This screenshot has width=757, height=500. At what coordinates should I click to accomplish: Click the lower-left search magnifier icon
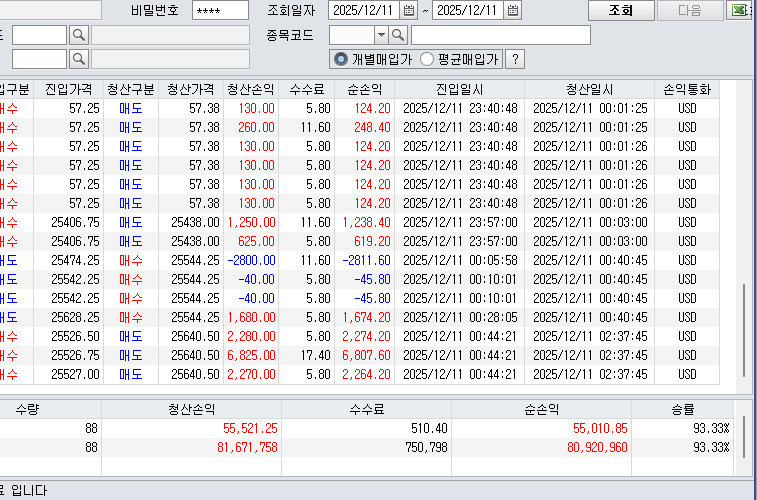(x=79, y=59)
